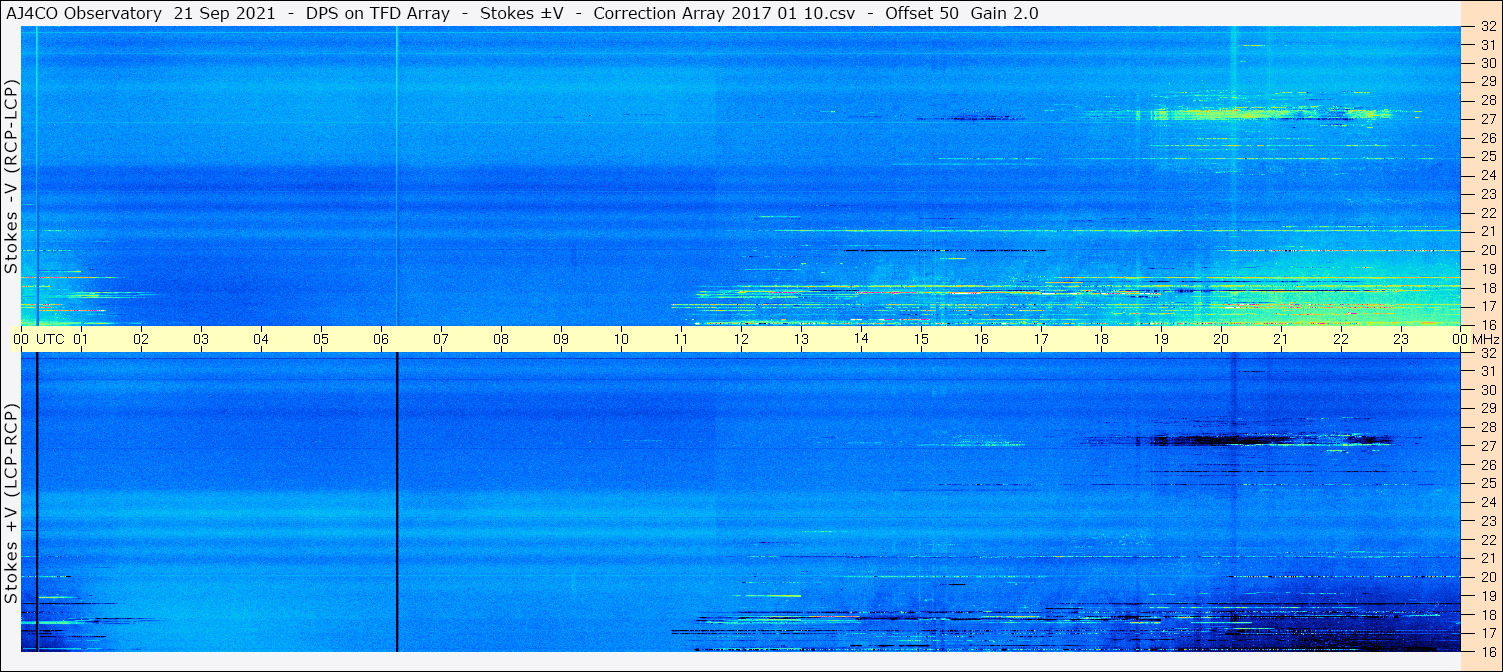Image resolution: width=1503 pixels, height=672 pixels.
Task: Select the 02 hour tick on time axis
Action: point(141,339)
